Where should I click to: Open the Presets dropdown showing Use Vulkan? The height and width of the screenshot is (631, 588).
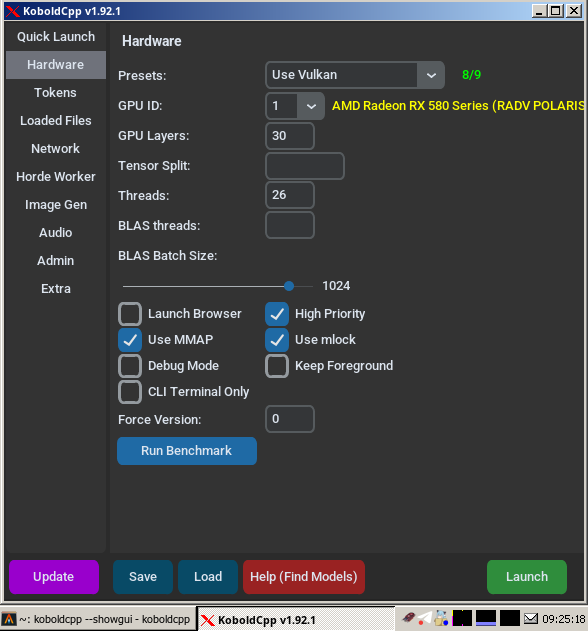[x=355, y=75]
